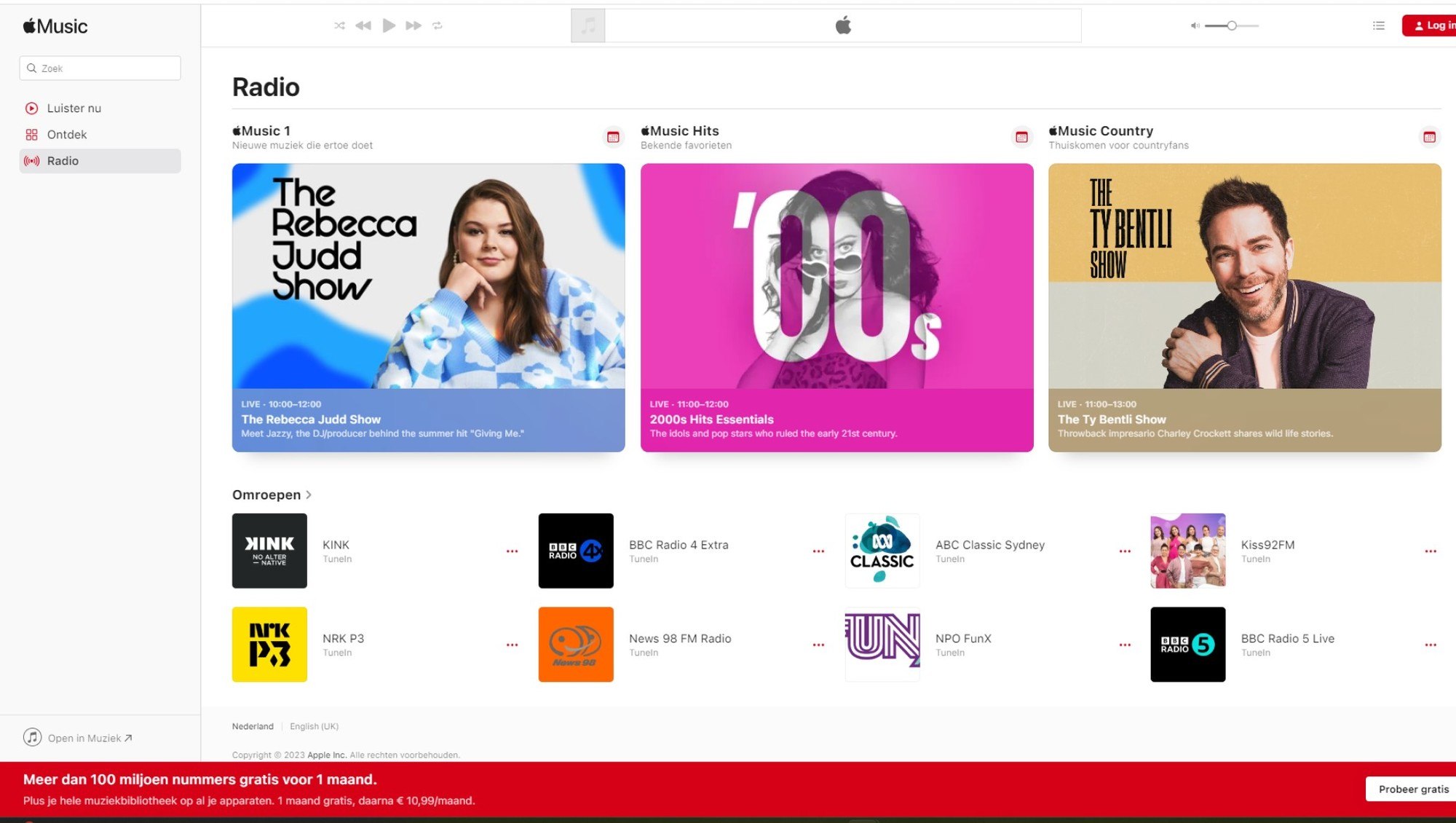The width and height of the screenshot is (1456, 823).
Task: Click the Apple logo in now-playing display
Action: 843,25
